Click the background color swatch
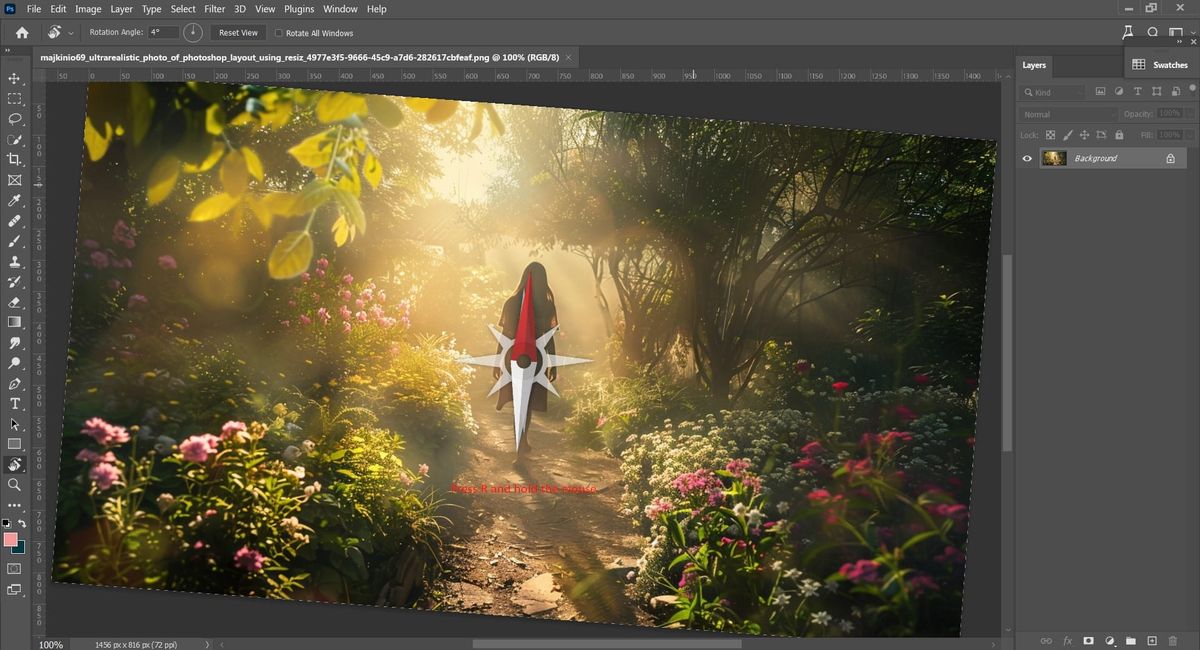1200x650 pixels. tap(18, 546)
